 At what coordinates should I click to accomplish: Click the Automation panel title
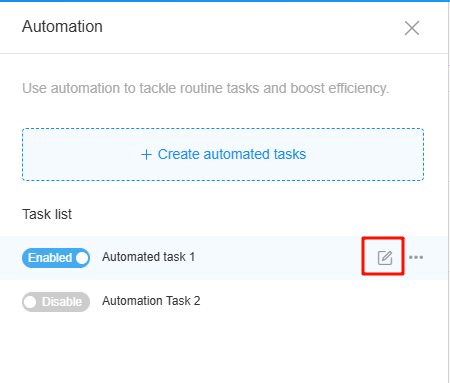[x=62, y=27]
